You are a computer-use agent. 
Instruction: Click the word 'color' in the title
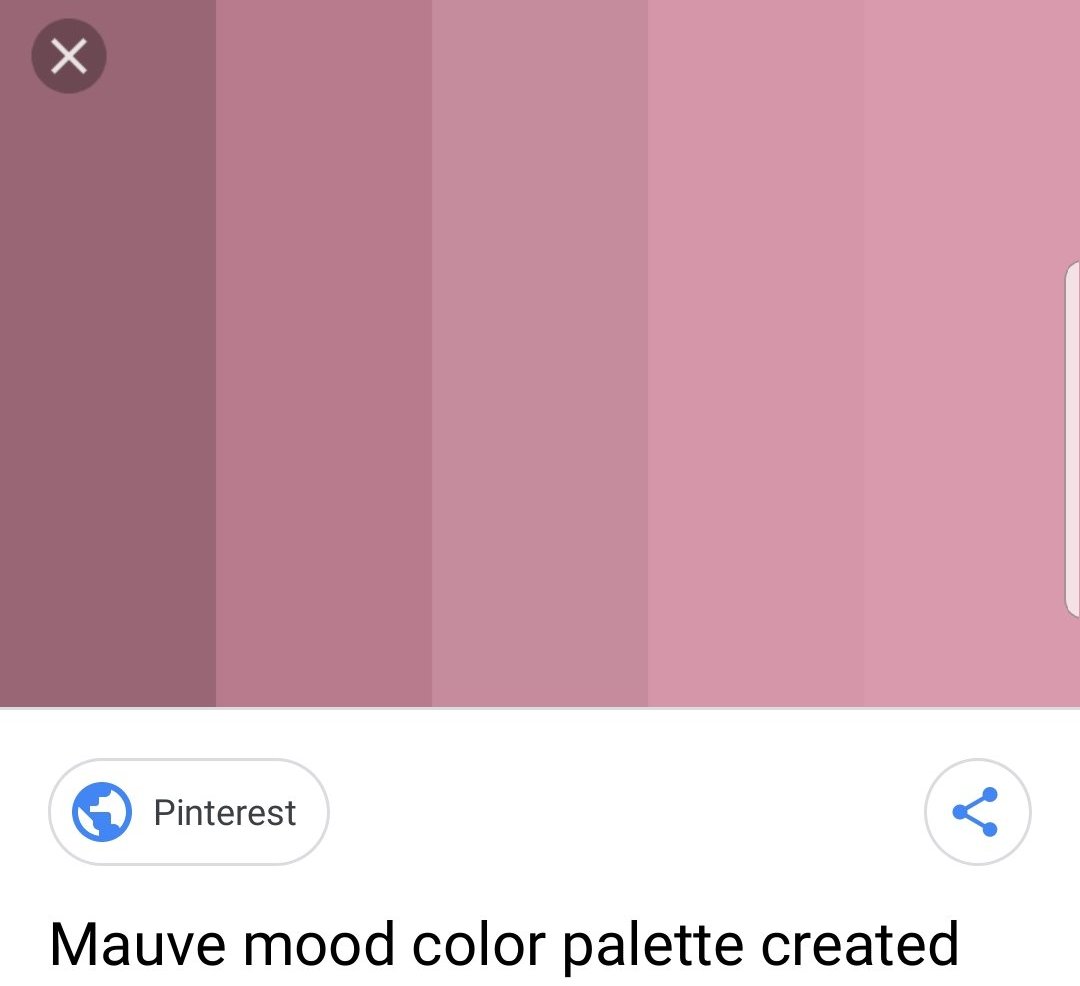coord(479,945)
